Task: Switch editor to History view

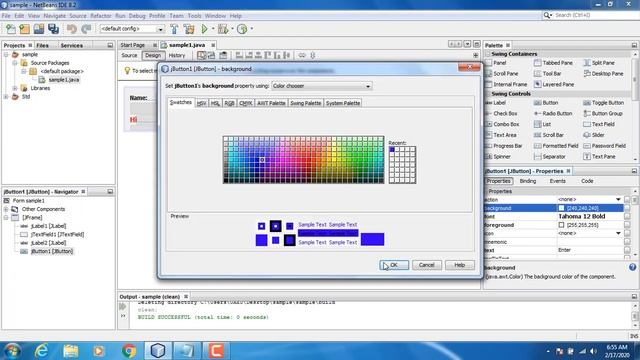Action: click(x=177, y=56)
